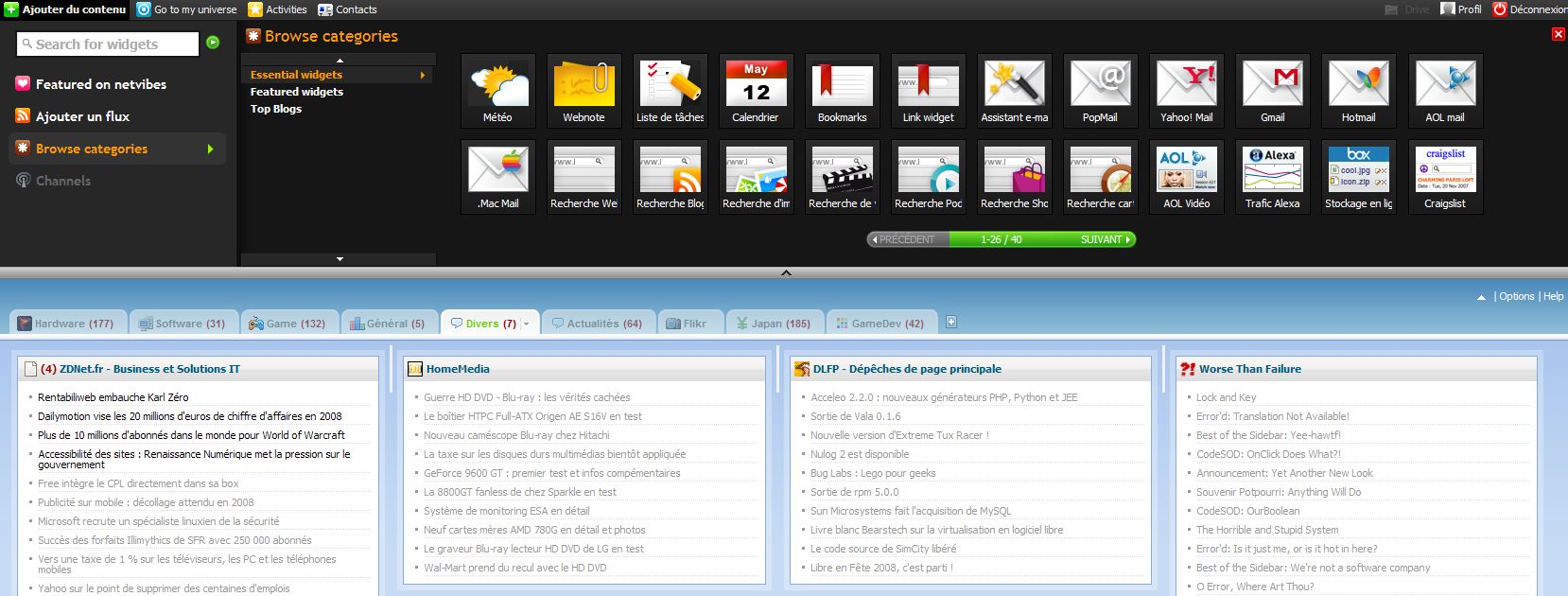Screen dimensions: 1568x596
Task: Select the Recherche Podcast widget
Action: click(928, 177)
